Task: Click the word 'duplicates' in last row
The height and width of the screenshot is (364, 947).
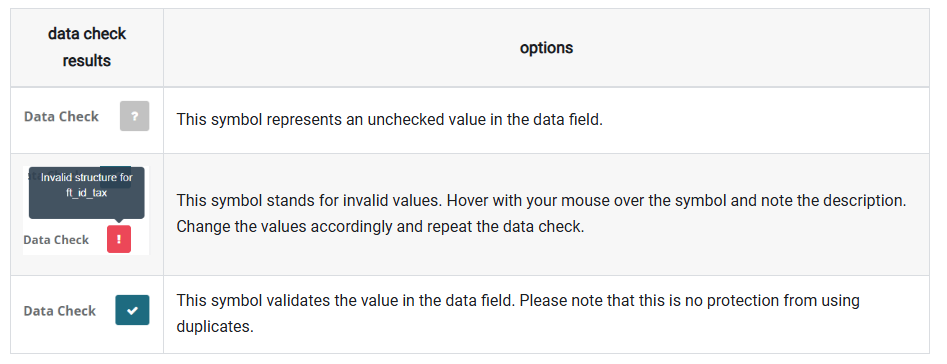Action: coord(214,327)
